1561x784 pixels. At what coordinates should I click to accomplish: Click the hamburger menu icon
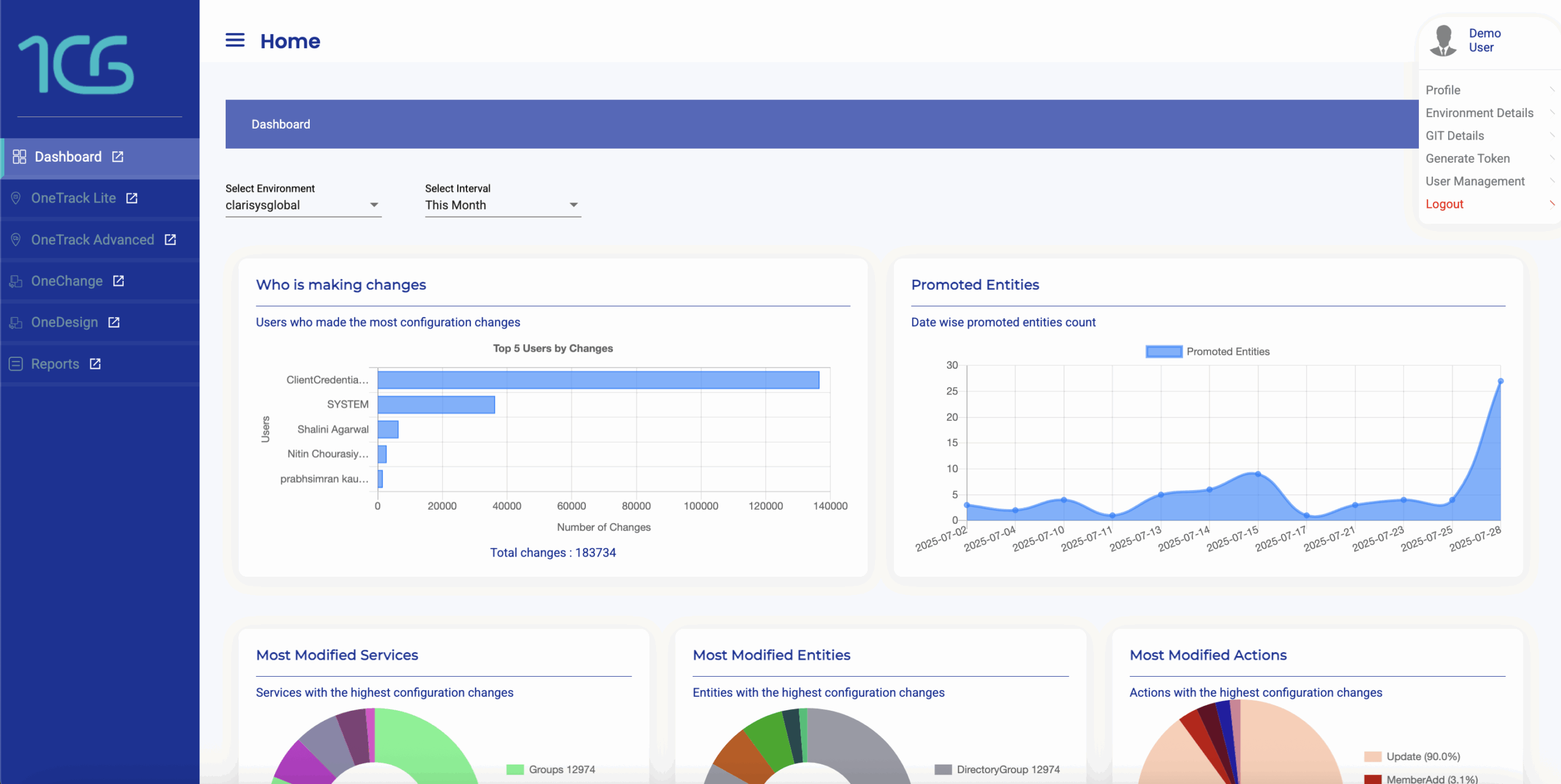235,40
